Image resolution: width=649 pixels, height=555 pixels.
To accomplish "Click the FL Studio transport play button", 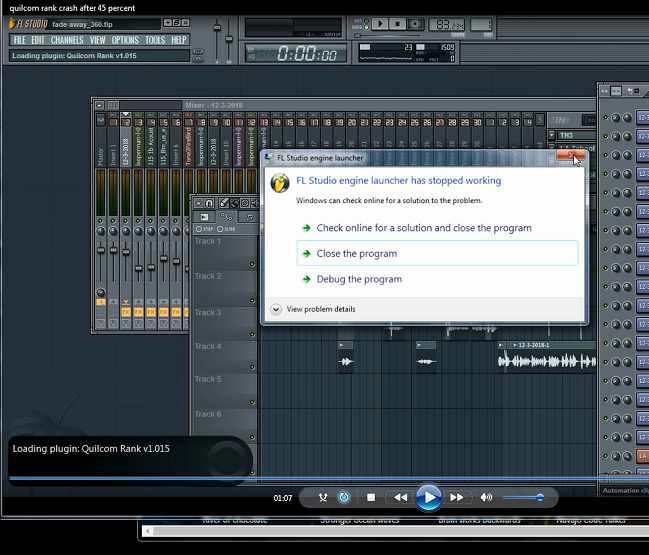I will 379,23.
